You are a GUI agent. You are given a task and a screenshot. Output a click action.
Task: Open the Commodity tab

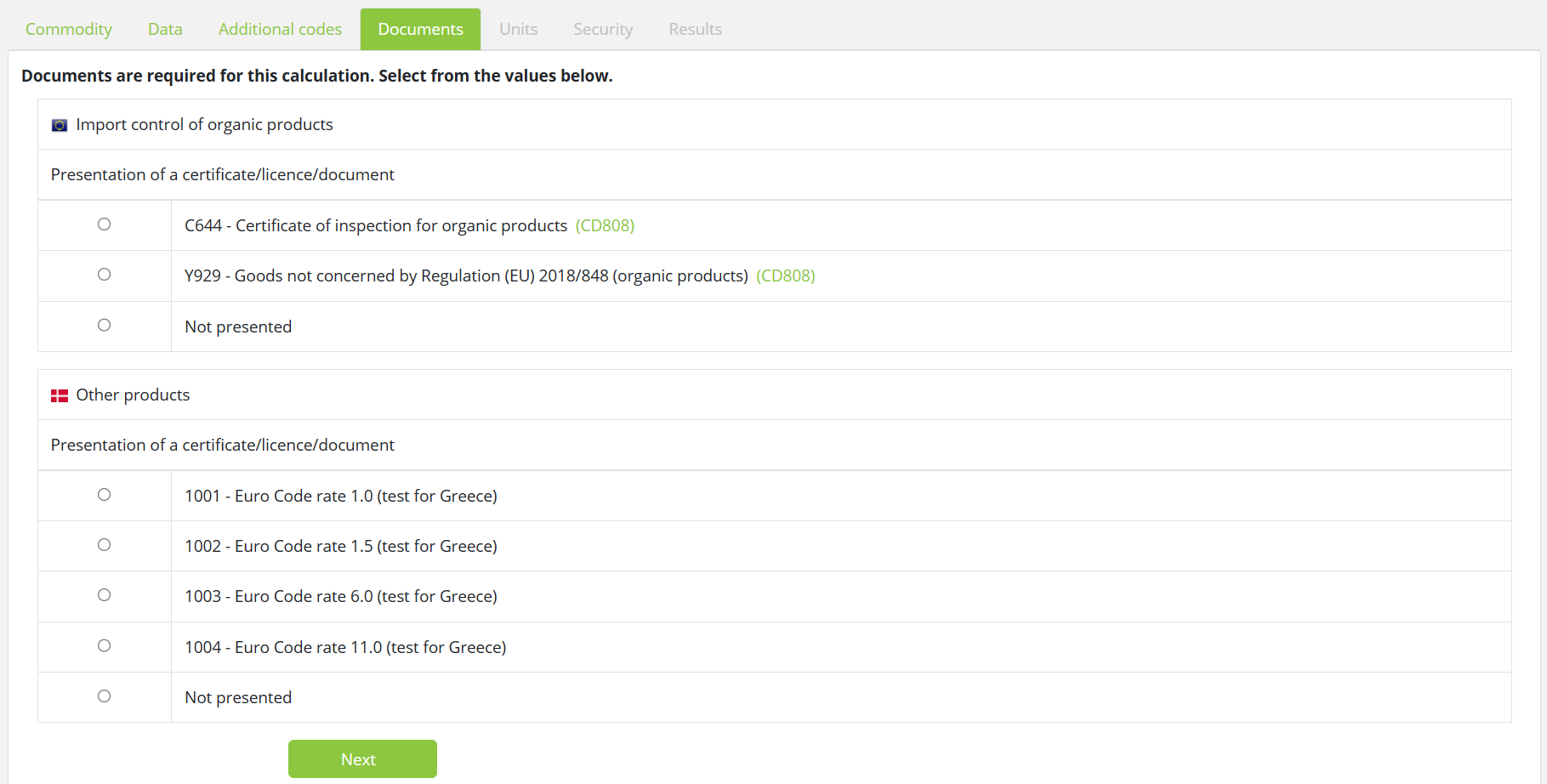click(x=69, y=29)
